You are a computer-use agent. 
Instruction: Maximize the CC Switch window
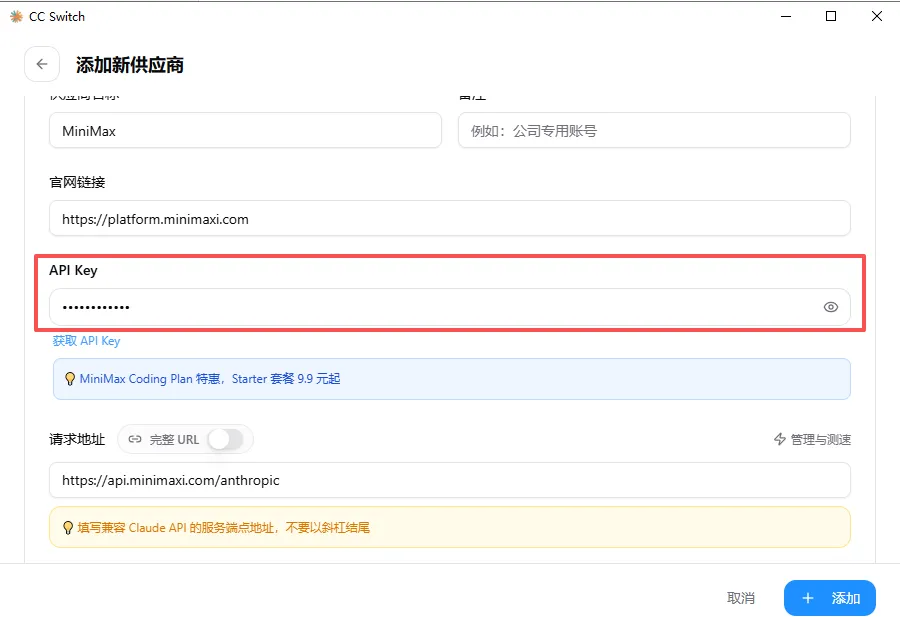pyautogui.click(x=831, y=17)
